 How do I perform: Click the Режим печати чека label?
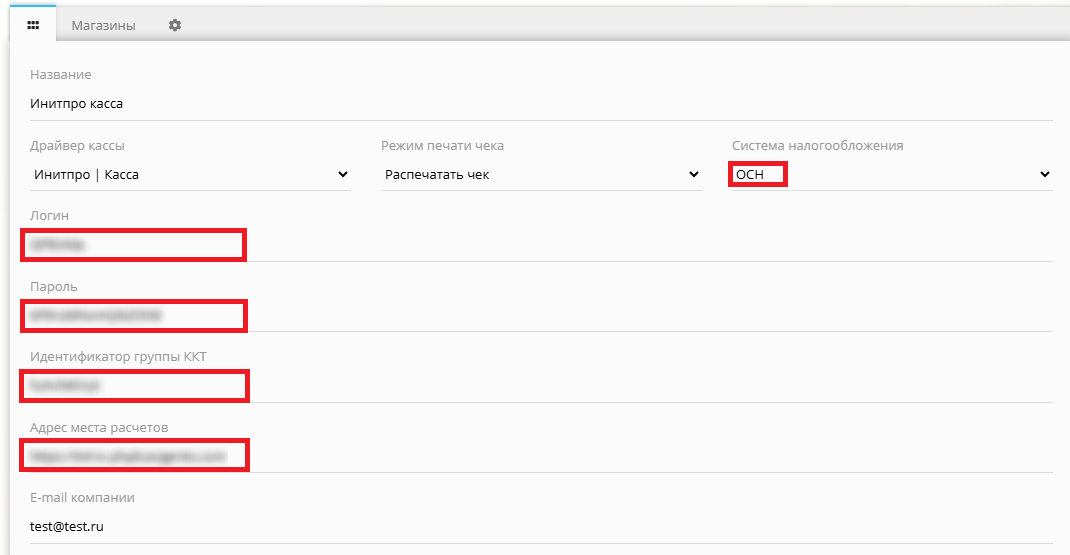click(442, 145)
